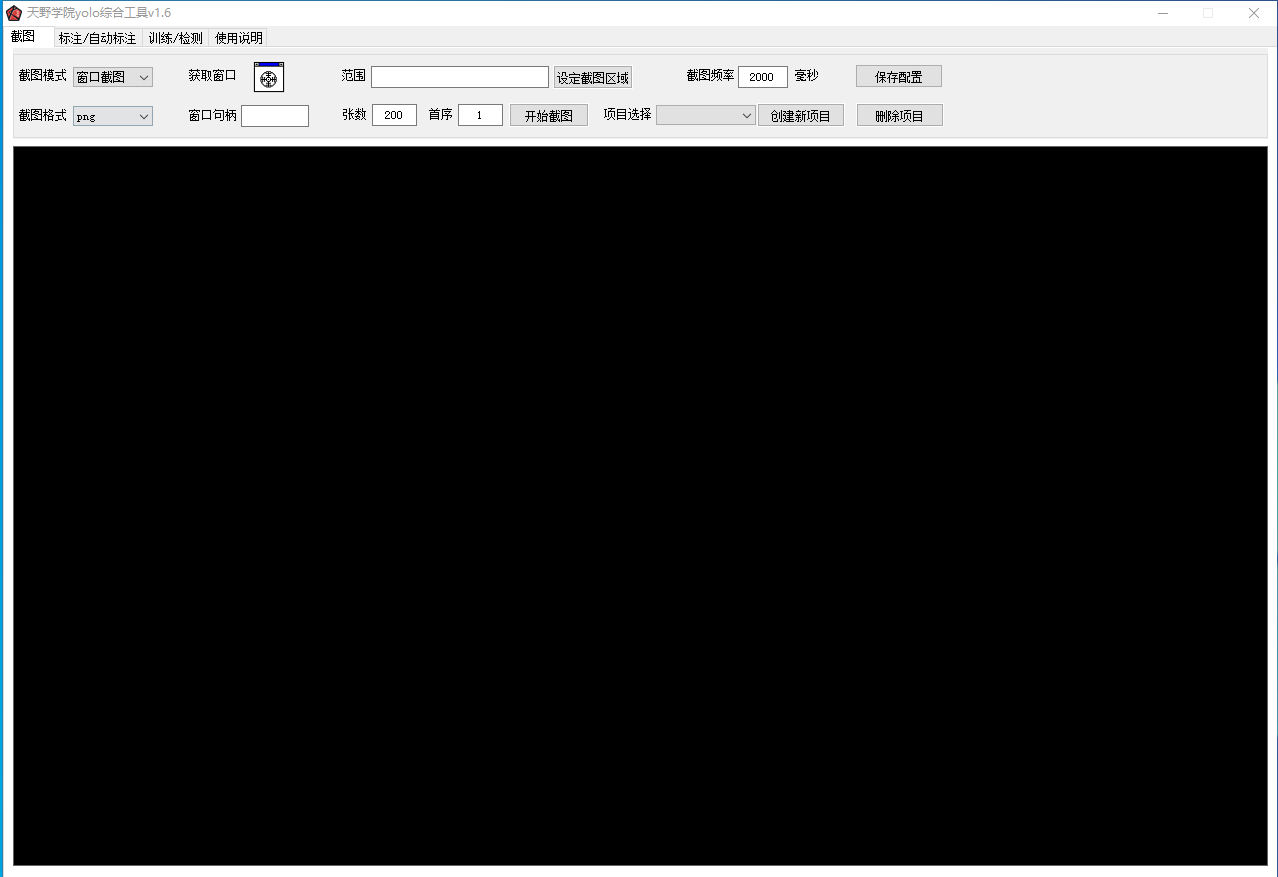This screenshot has height=877, width=1278.
Task: Click the app logo in title bar
Action: [14, 13]
